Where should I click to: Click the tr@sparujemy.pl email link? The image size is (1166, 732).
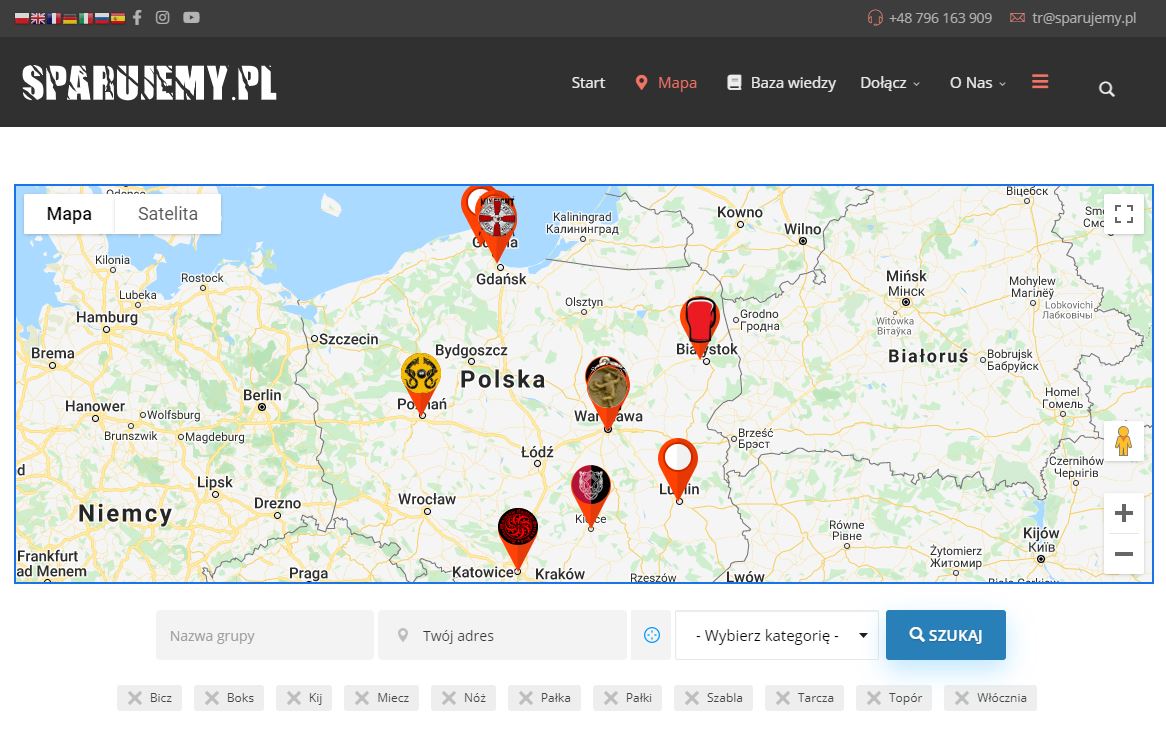click(1083, 18)
